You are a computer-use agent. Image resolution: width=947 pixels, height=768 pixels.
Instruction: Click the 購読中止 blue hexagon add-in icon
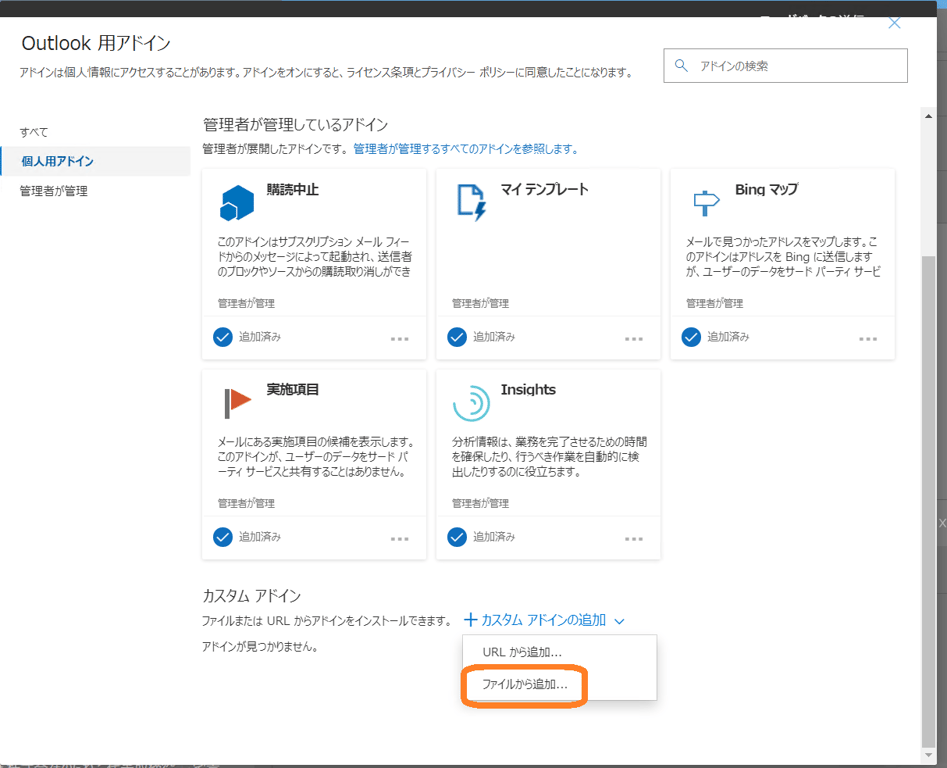(x=237, y=202)
